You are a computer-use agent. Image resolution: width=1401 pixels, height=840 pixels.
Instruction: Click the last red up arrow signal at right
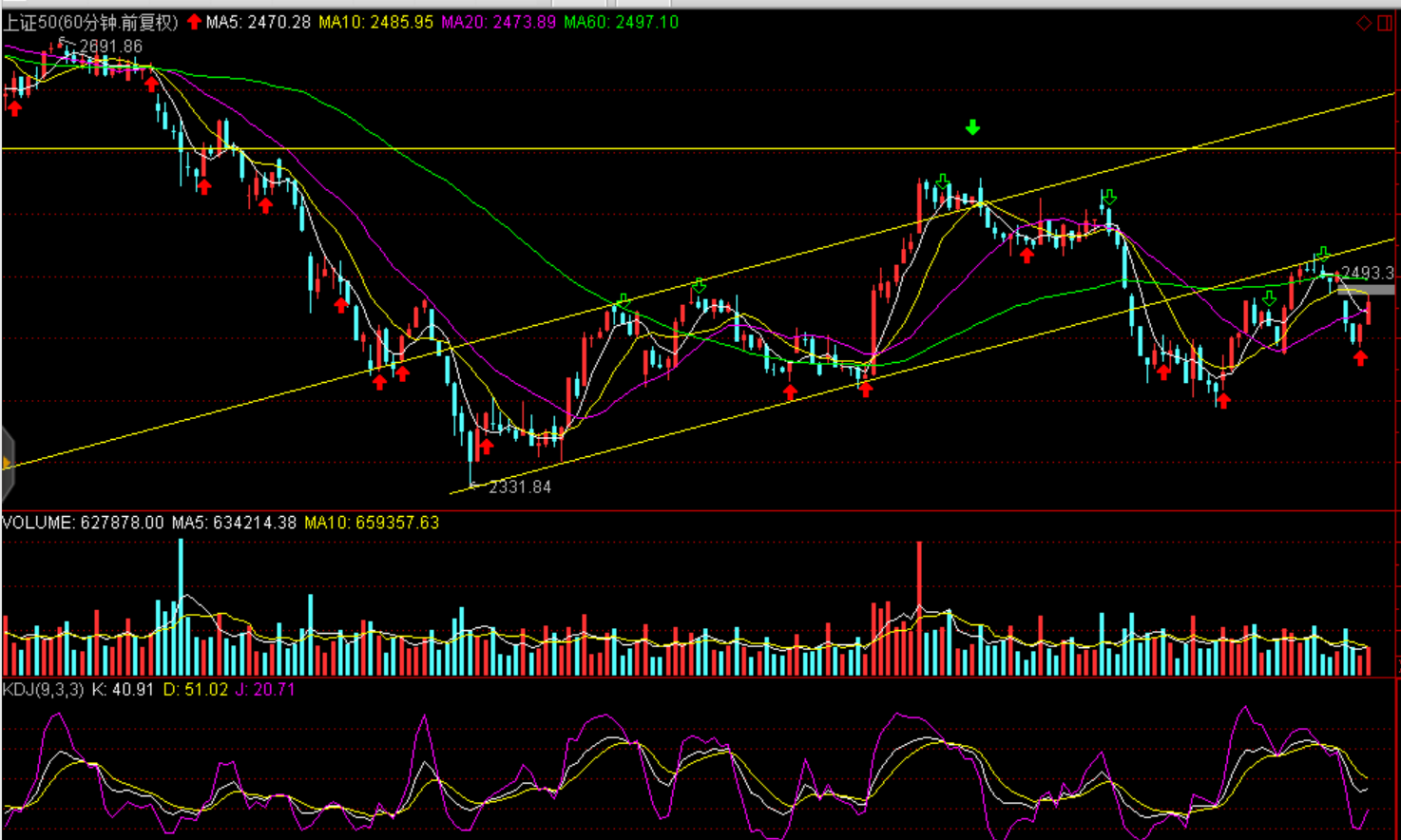pos(1360,357)
